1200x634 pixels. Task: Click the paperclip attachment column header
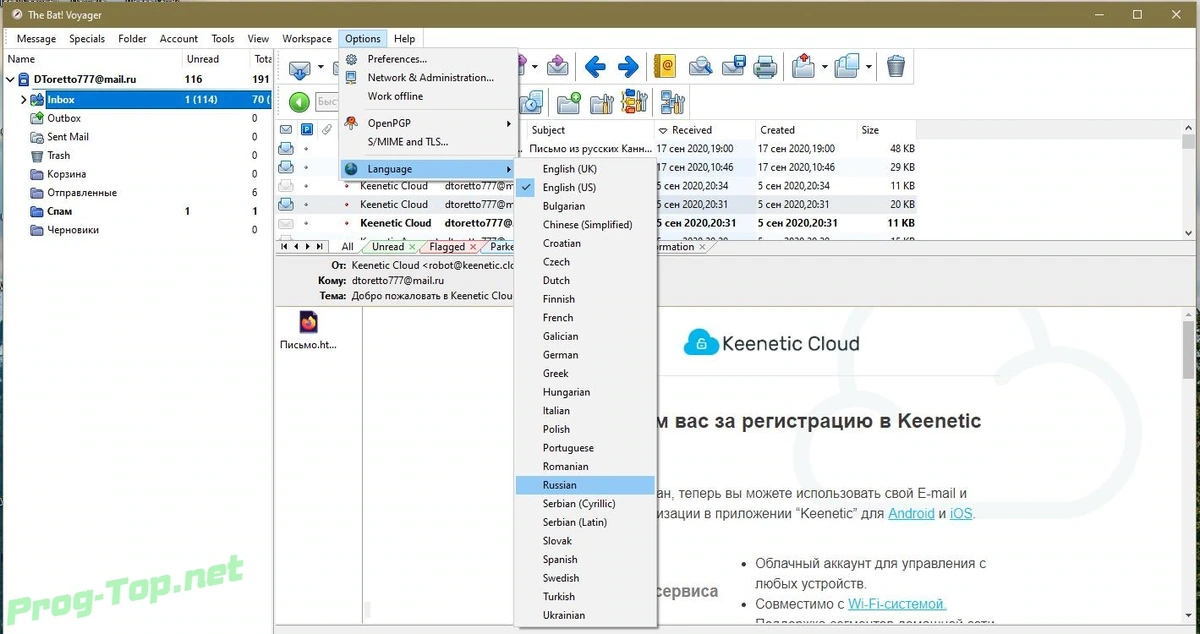[327, 130]
